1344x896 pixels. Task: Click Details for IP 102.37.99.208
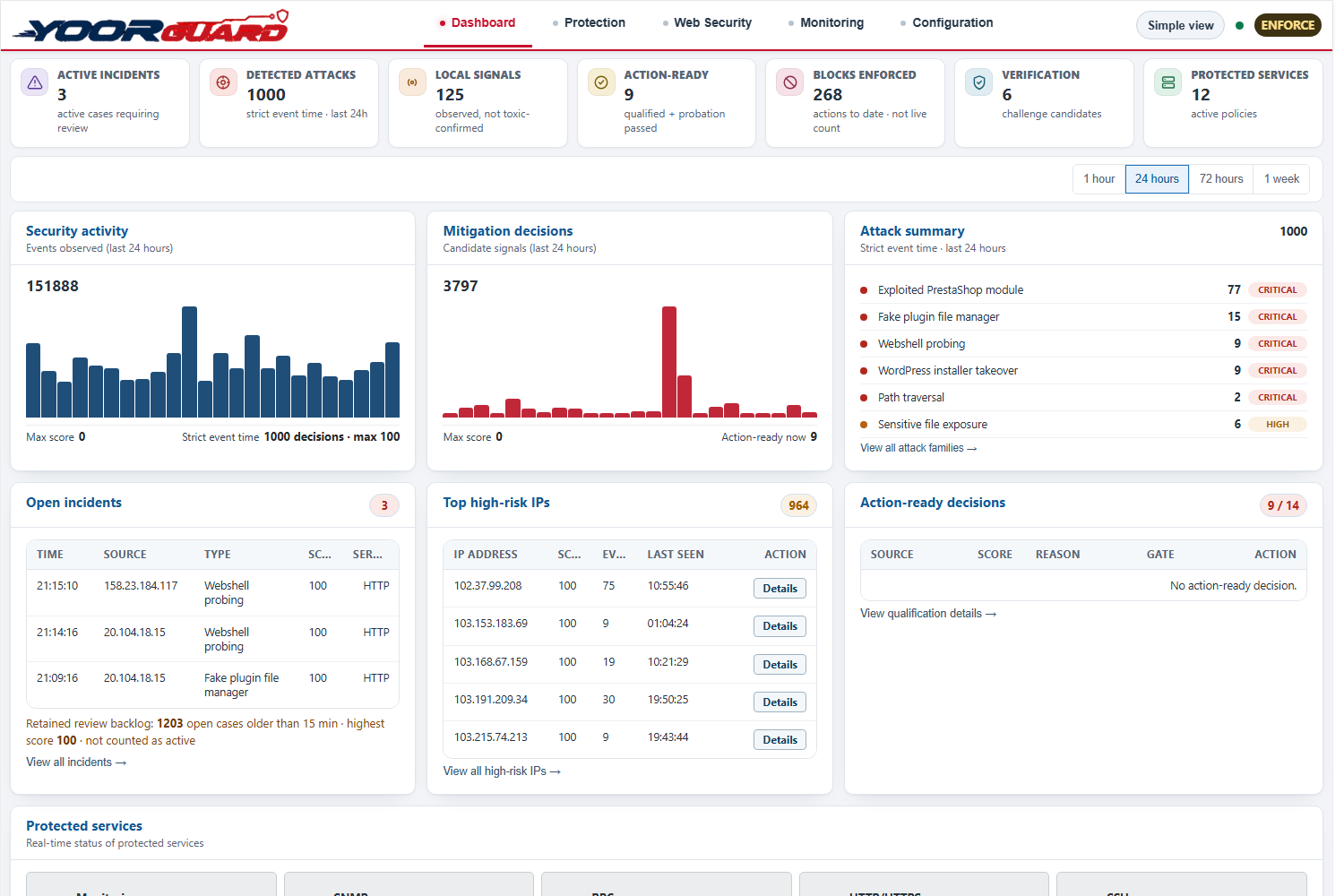(780, 589)
